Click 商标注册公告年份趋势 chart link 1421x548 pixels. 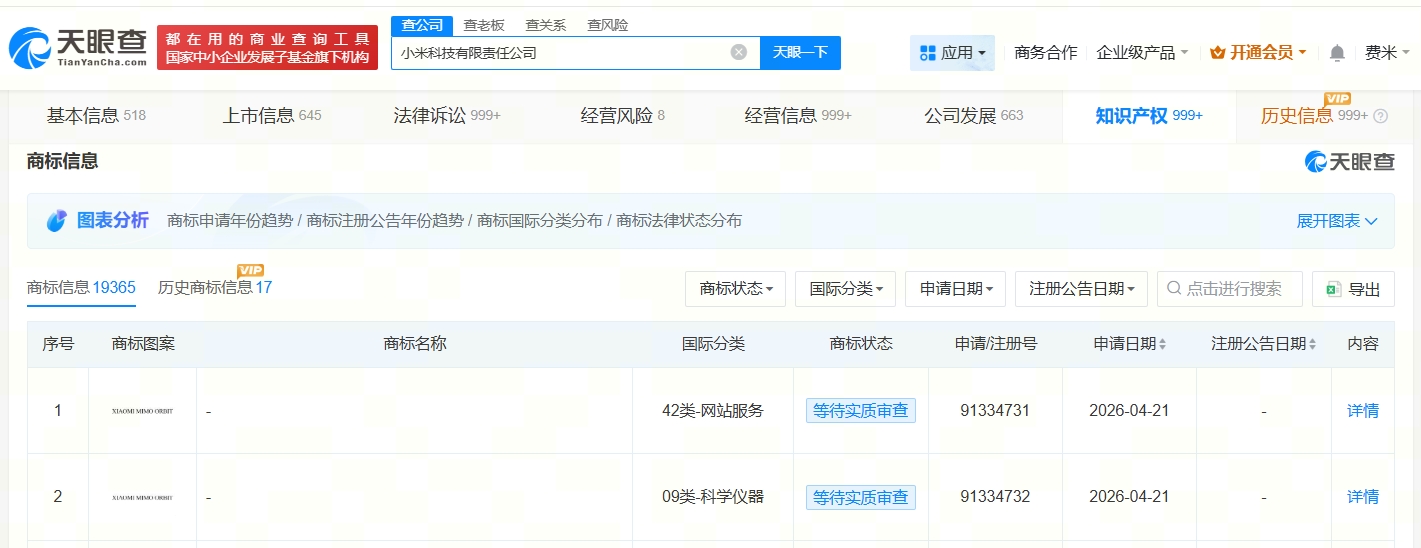pyautogui.click(x=385, y=221)
